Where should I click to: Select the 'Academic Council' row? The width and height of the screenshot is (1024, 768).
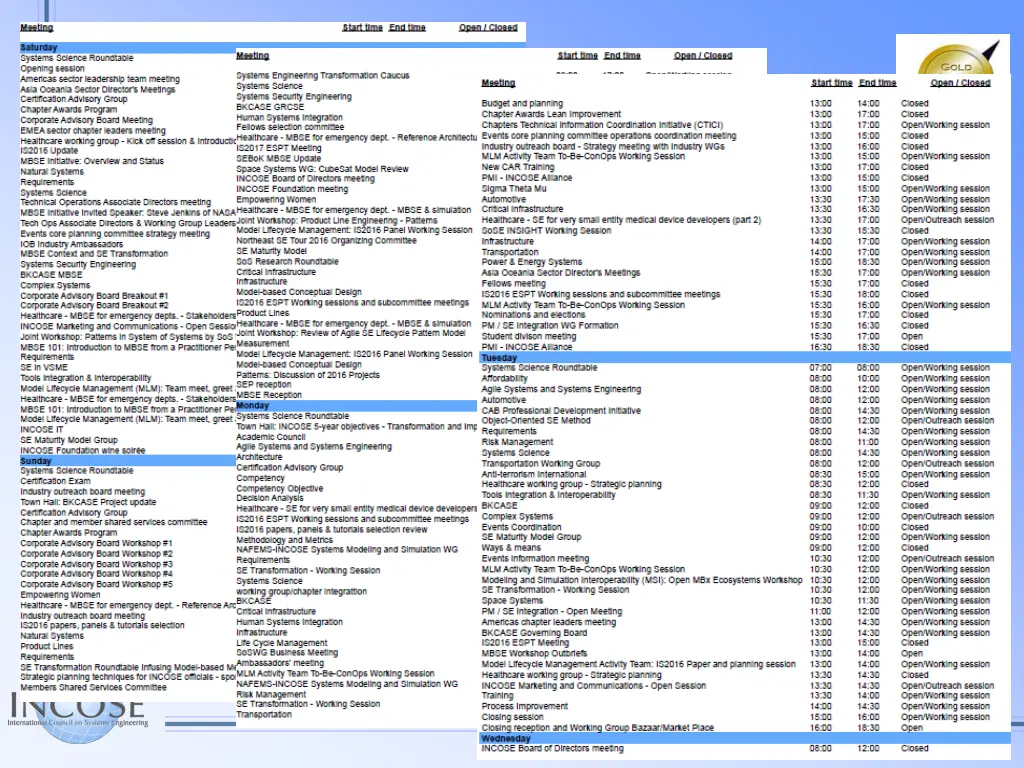[270, 437]
